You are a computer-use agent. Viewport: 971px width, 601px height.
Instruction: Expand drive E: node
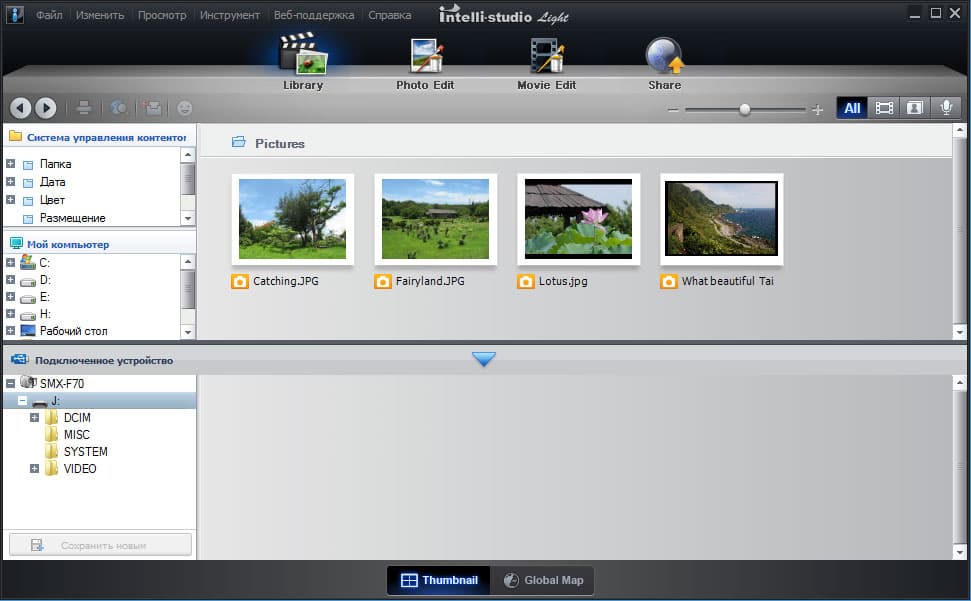pos(11,297)
